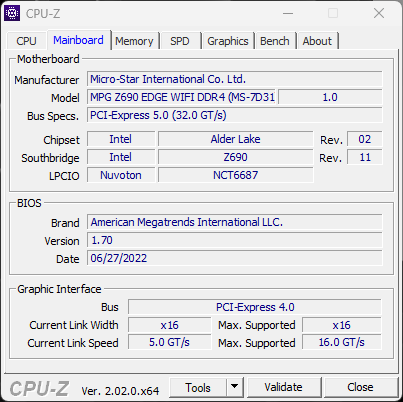403x402 pixels.
Task: Click the BIOS Version field 1.70
Action: click(235, 240)
